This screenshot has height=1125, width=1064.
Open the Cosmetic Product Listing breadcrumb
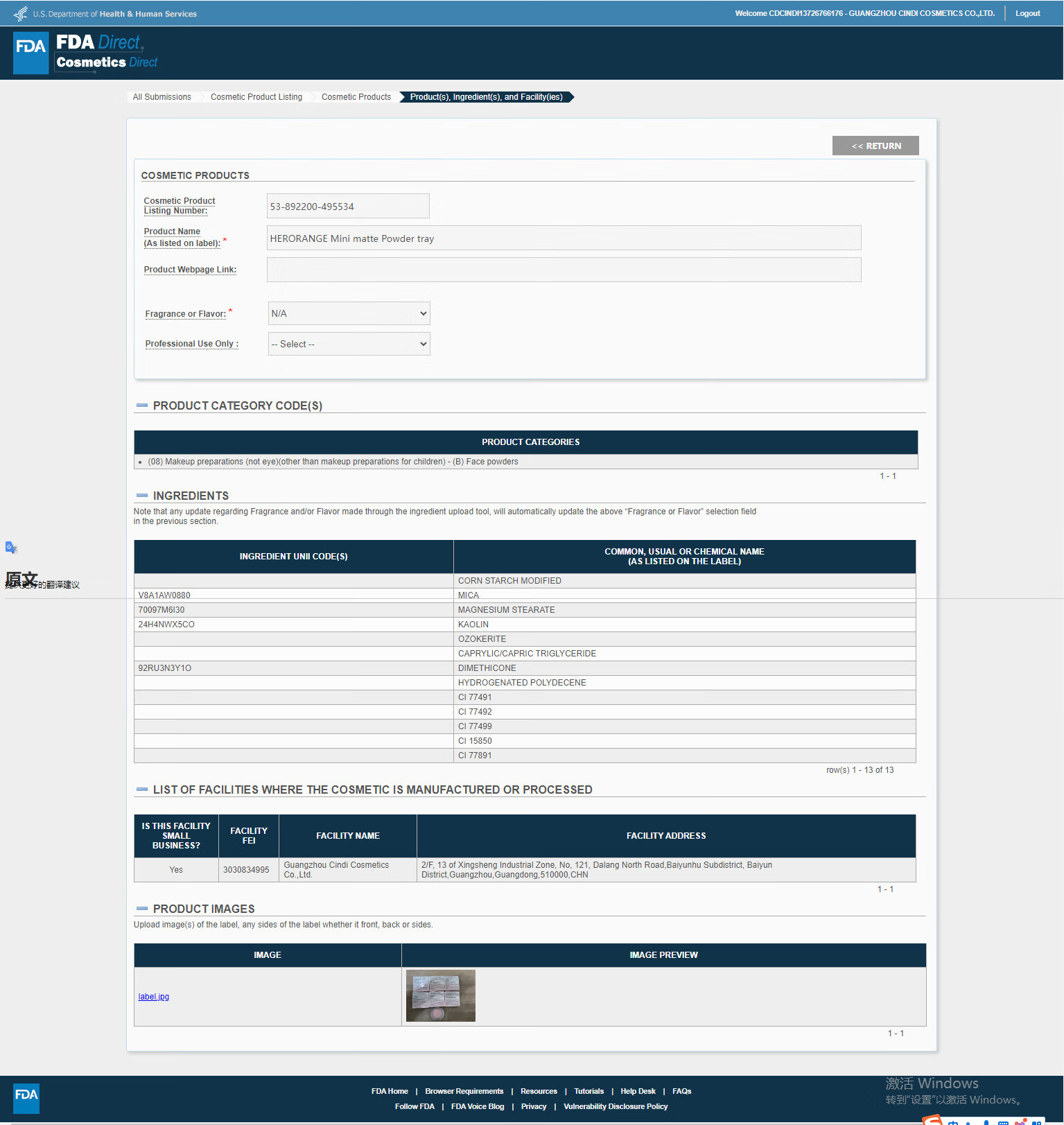click(x=256, y=97)
